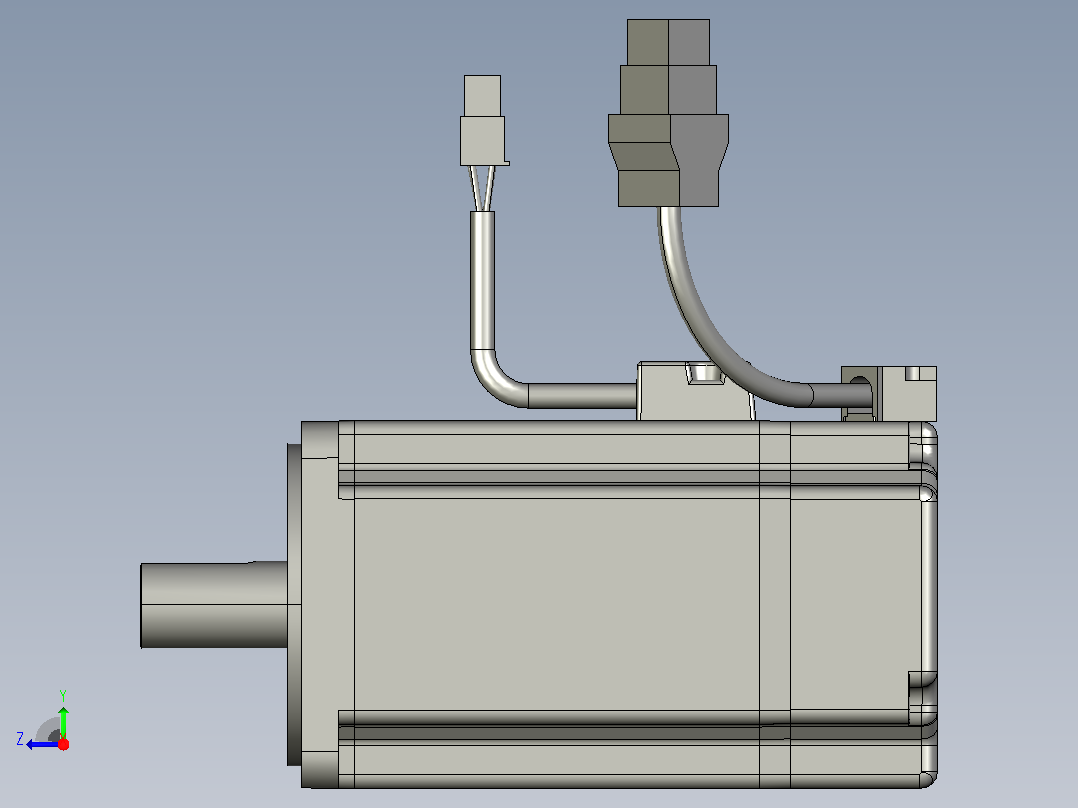1078x808 pixels.
Task: Select the motor output shaft
Action: (214, 605)
